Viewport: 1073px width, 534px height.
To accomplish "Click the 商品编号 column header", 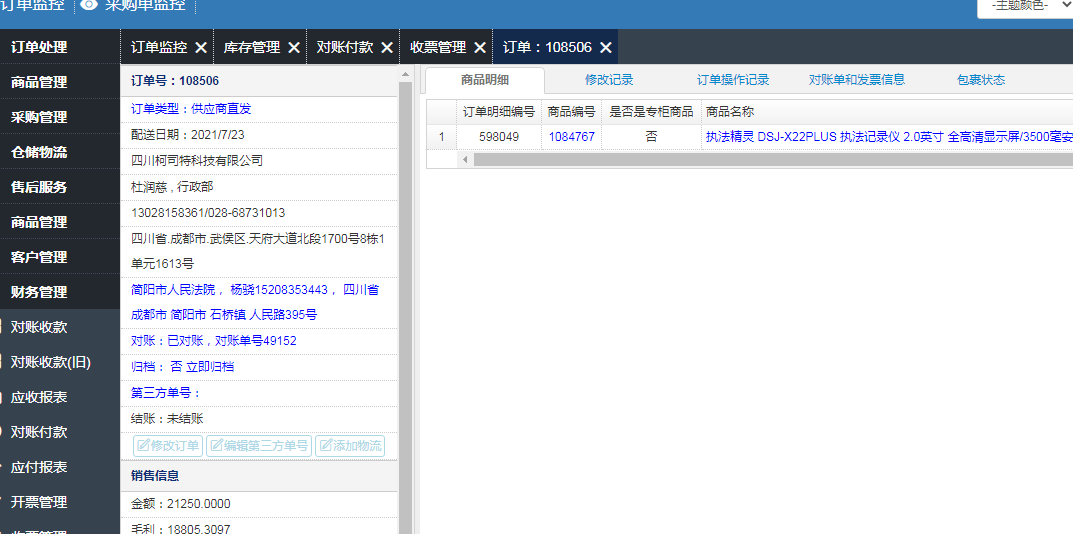I will pos(571,112).
